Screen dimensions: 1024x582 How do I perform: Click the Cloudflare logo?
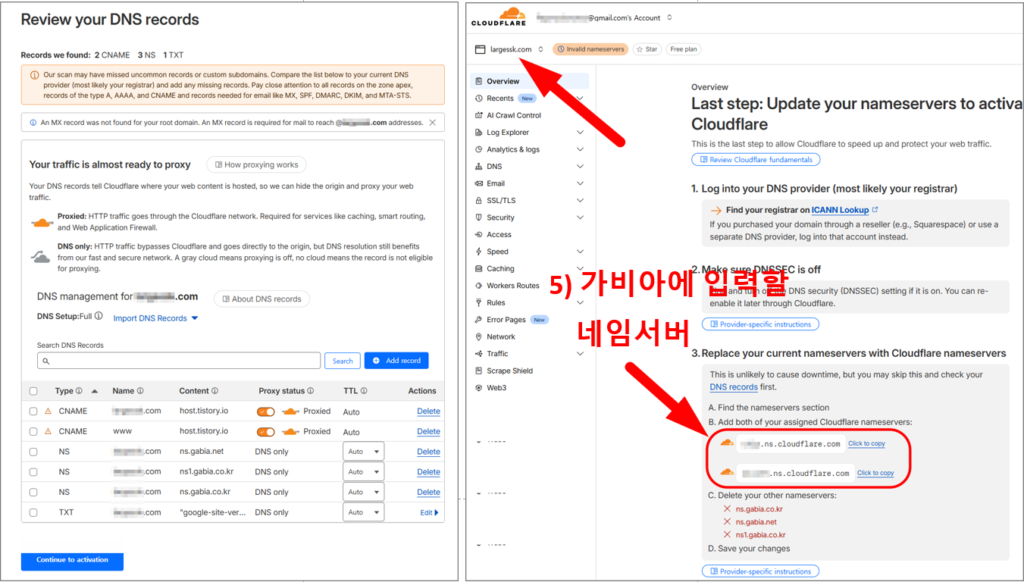click(x=500, y=14)
